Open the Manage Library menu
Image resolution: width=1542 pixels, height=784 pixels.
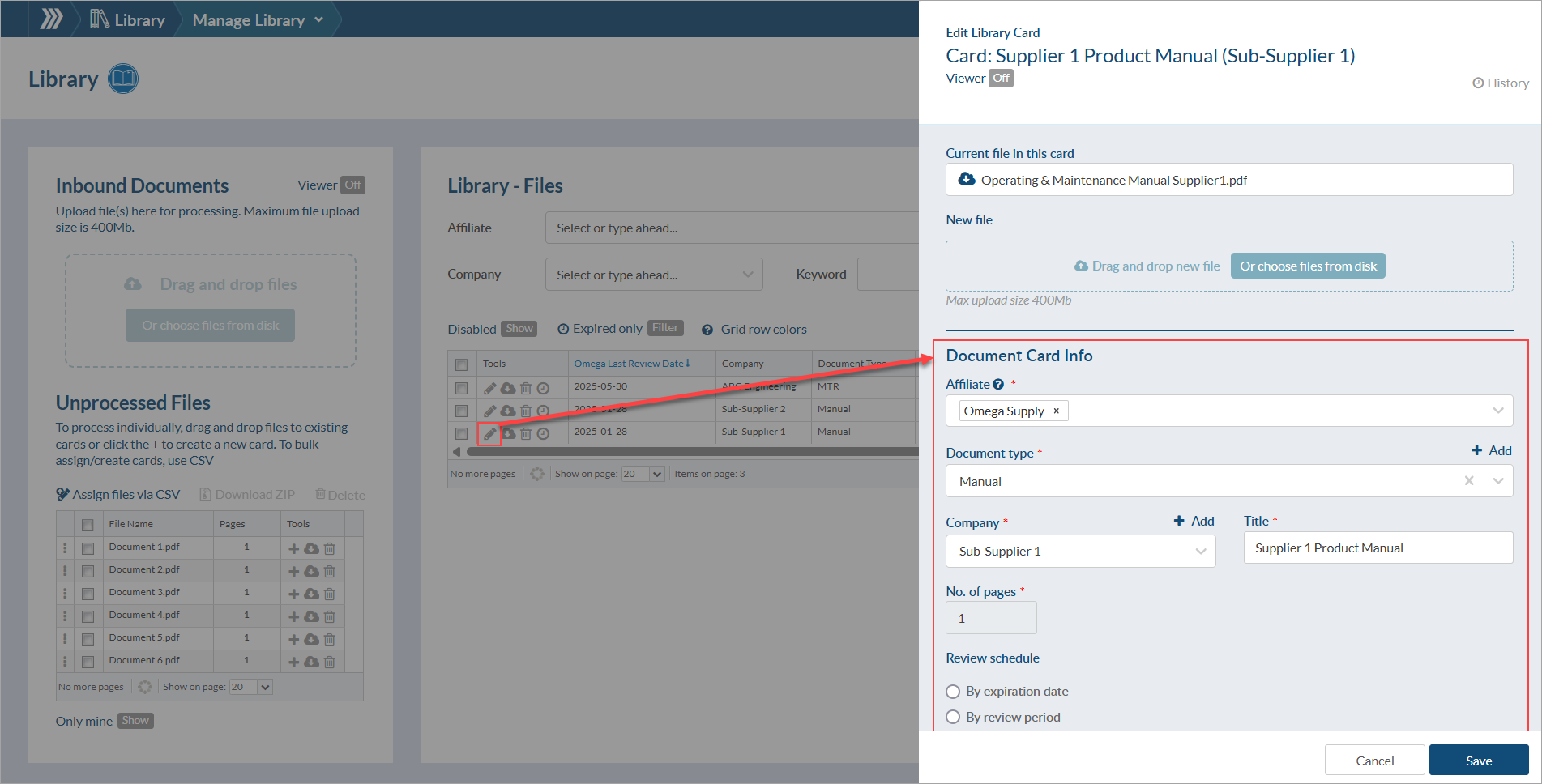click(258, 19)
